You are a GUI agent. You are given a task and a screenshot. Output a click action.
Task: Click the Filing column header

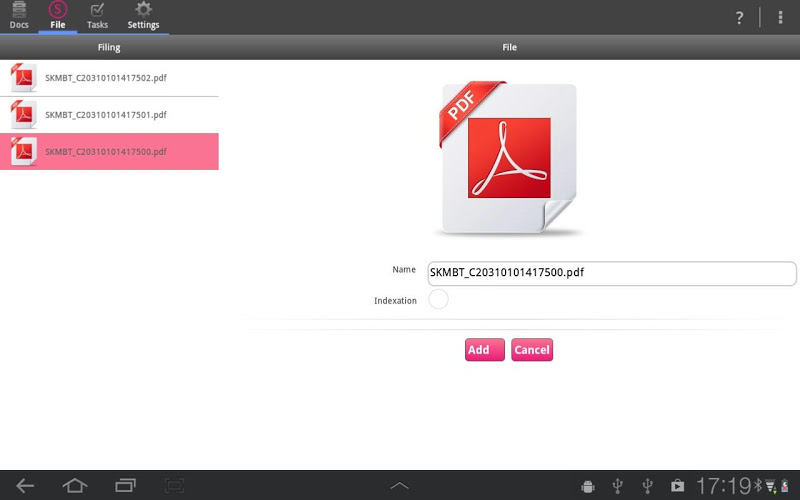click(109, 47)
